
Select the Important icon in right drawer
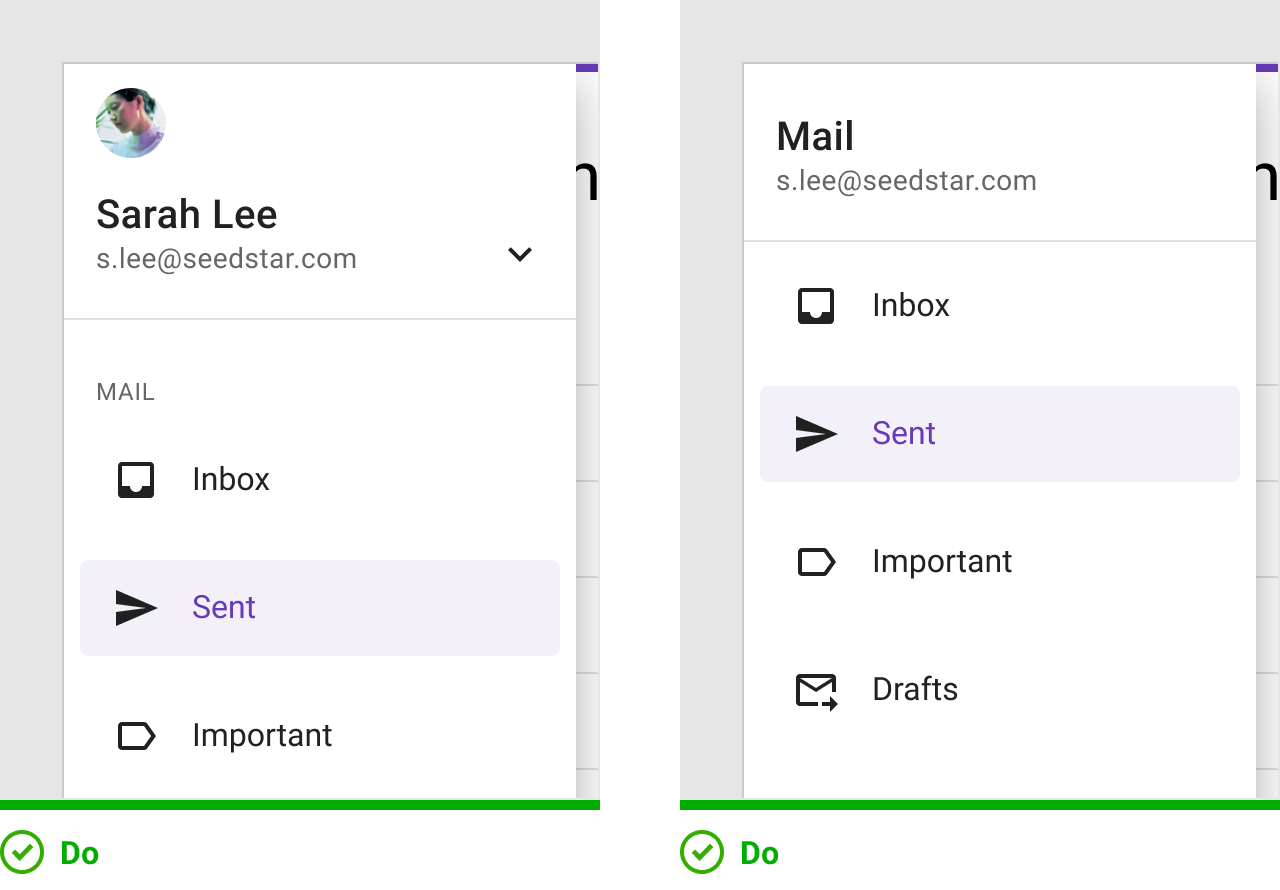click(x=816, y=561)
